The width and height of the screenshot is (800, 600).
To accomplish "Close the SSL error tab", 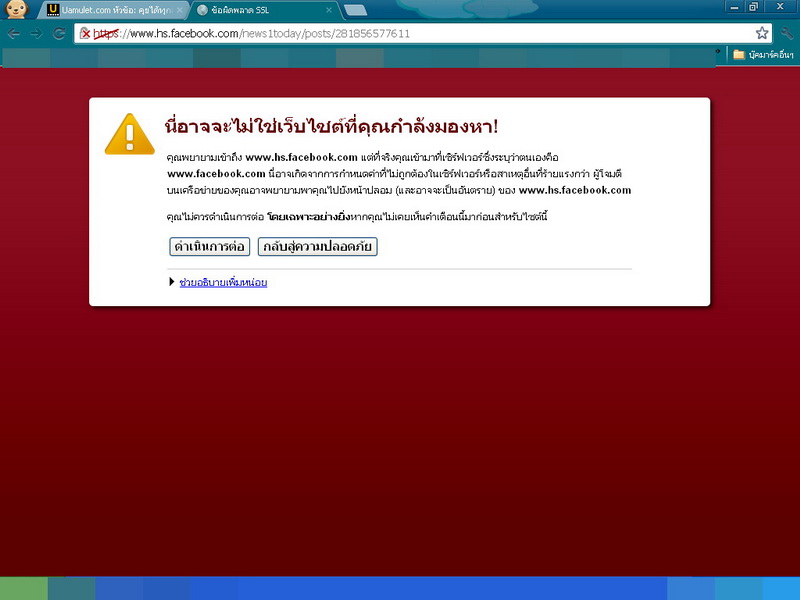I will (328, 10).
